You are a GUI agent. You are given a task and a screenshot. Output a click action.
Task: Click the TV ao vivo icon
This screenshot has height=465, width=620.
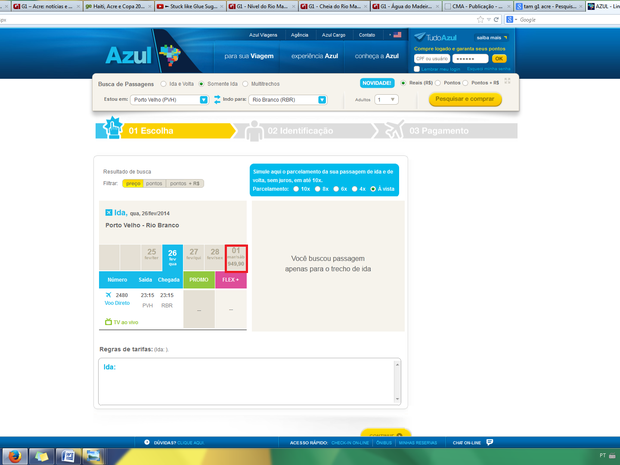(109, 323)
